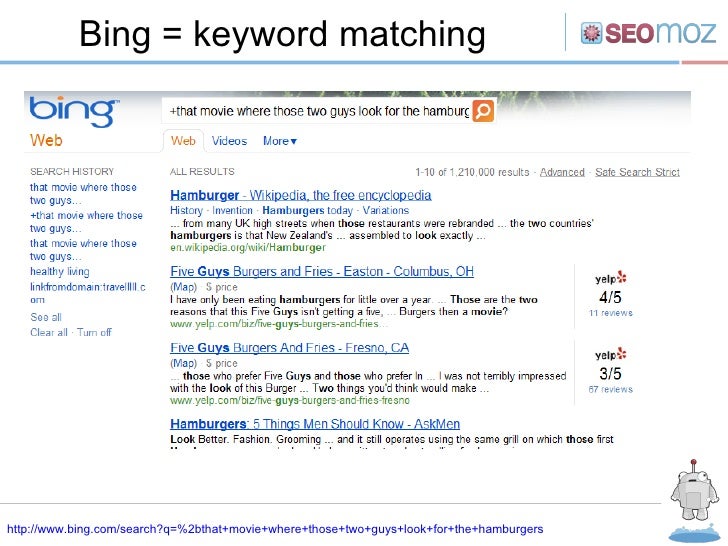
Task: Open the 11 reviews link
Action: click(610, 313)
